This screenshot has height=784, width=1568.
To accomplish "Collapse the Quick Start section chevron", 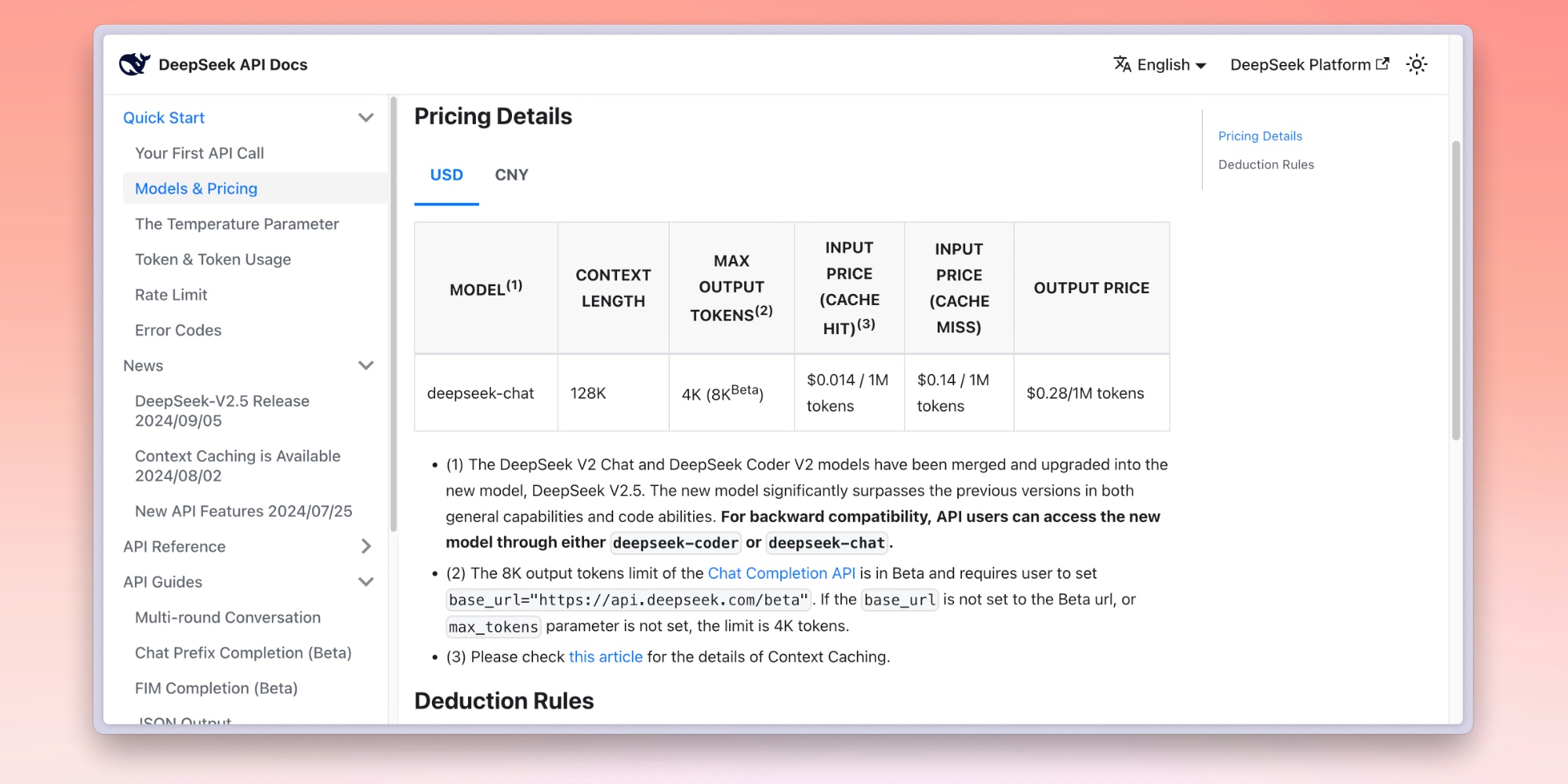I will point(365,118).
